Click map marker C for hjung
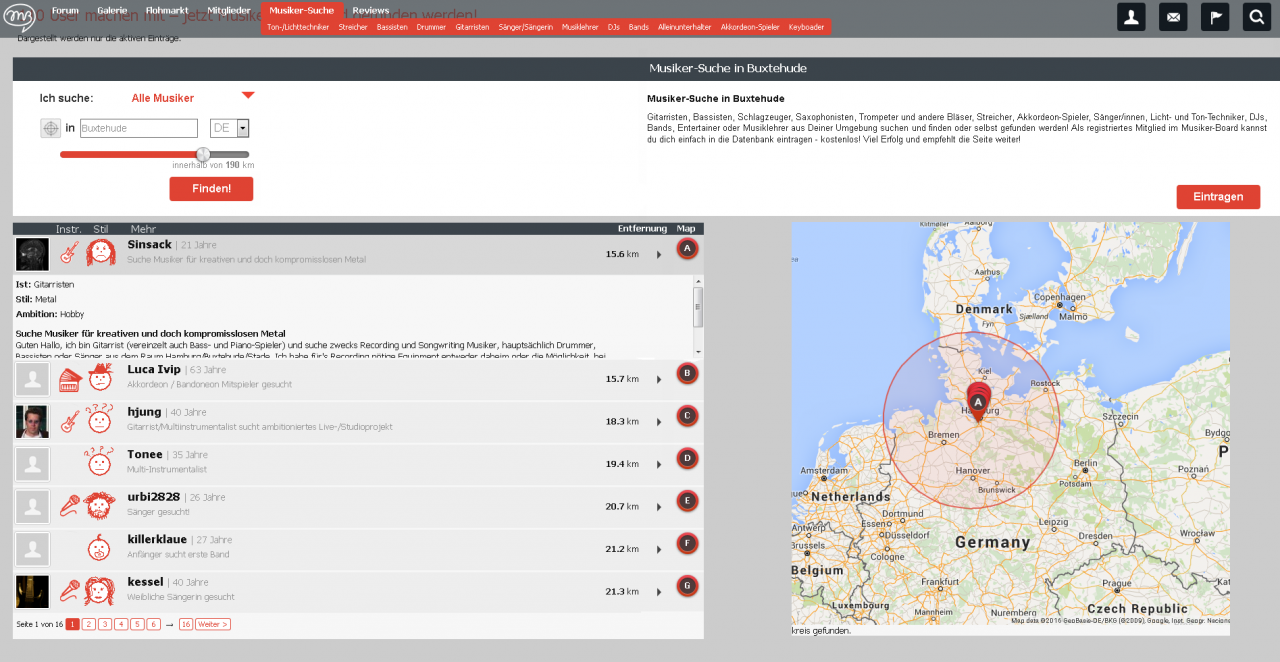Image resolution: width=1280 pixels, height=662 pixels. tap(687, 416)
